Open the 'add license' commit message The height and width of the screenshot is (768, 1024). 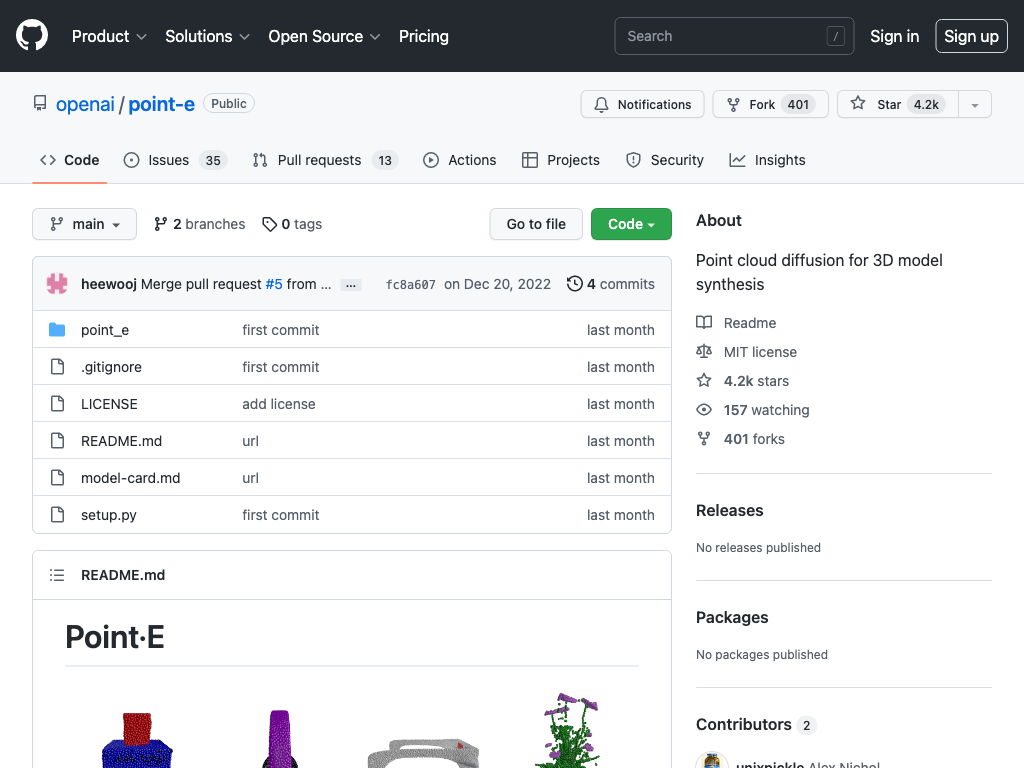[279, 404]
